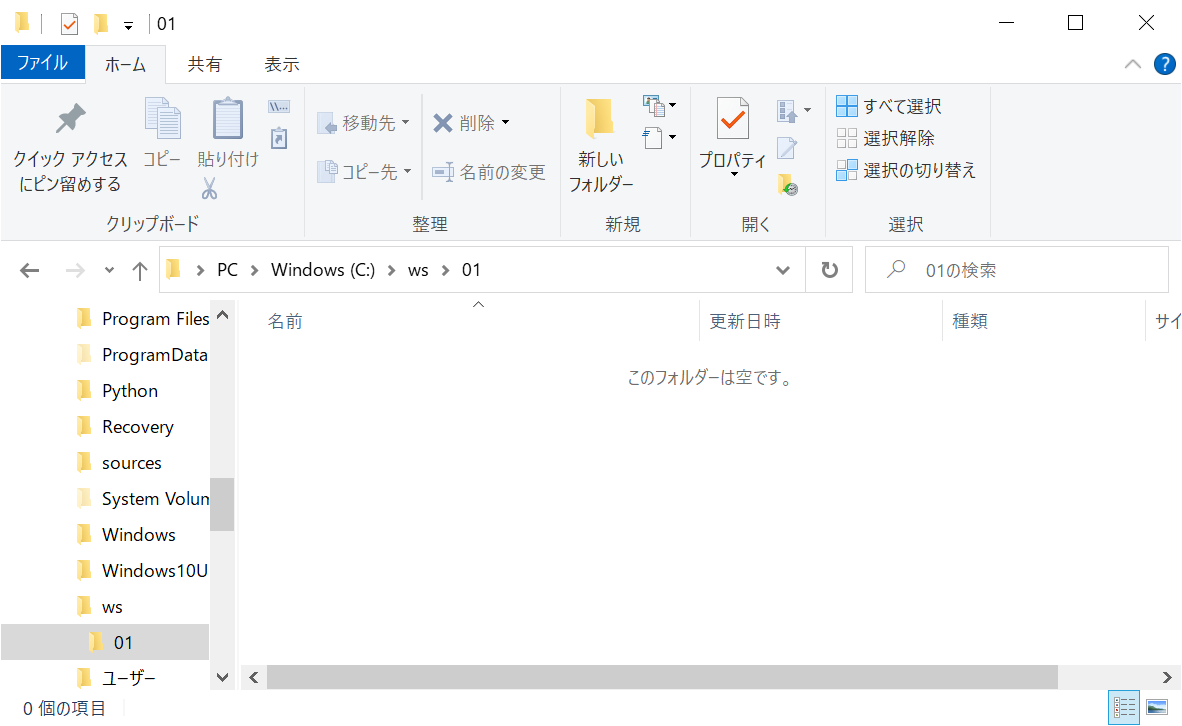Switch to the 共有 tab
1182x726 pixels.
coord(204,65)
